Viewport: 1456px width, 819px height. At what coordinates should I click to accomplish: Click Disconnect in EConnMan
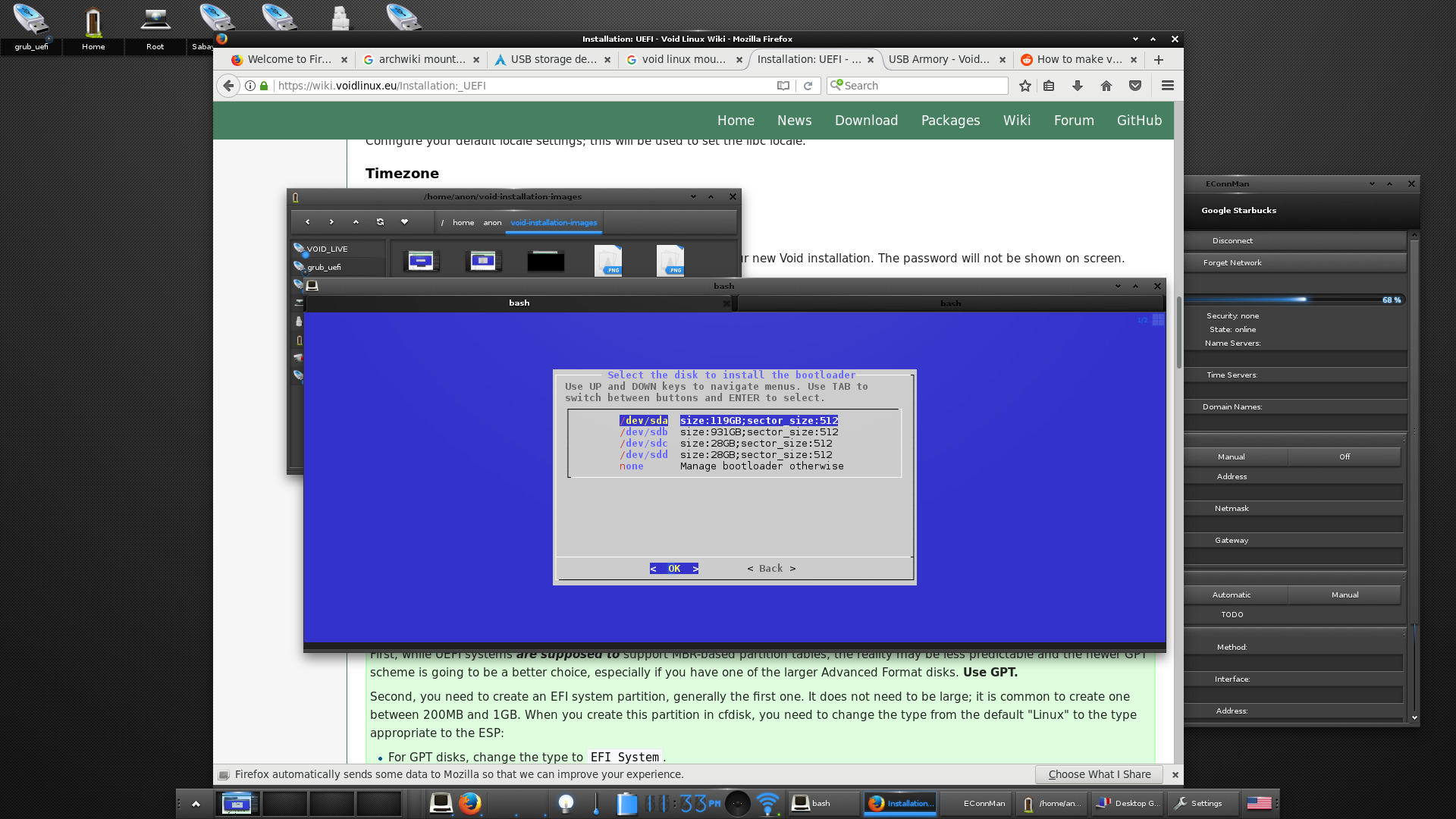1295,240
